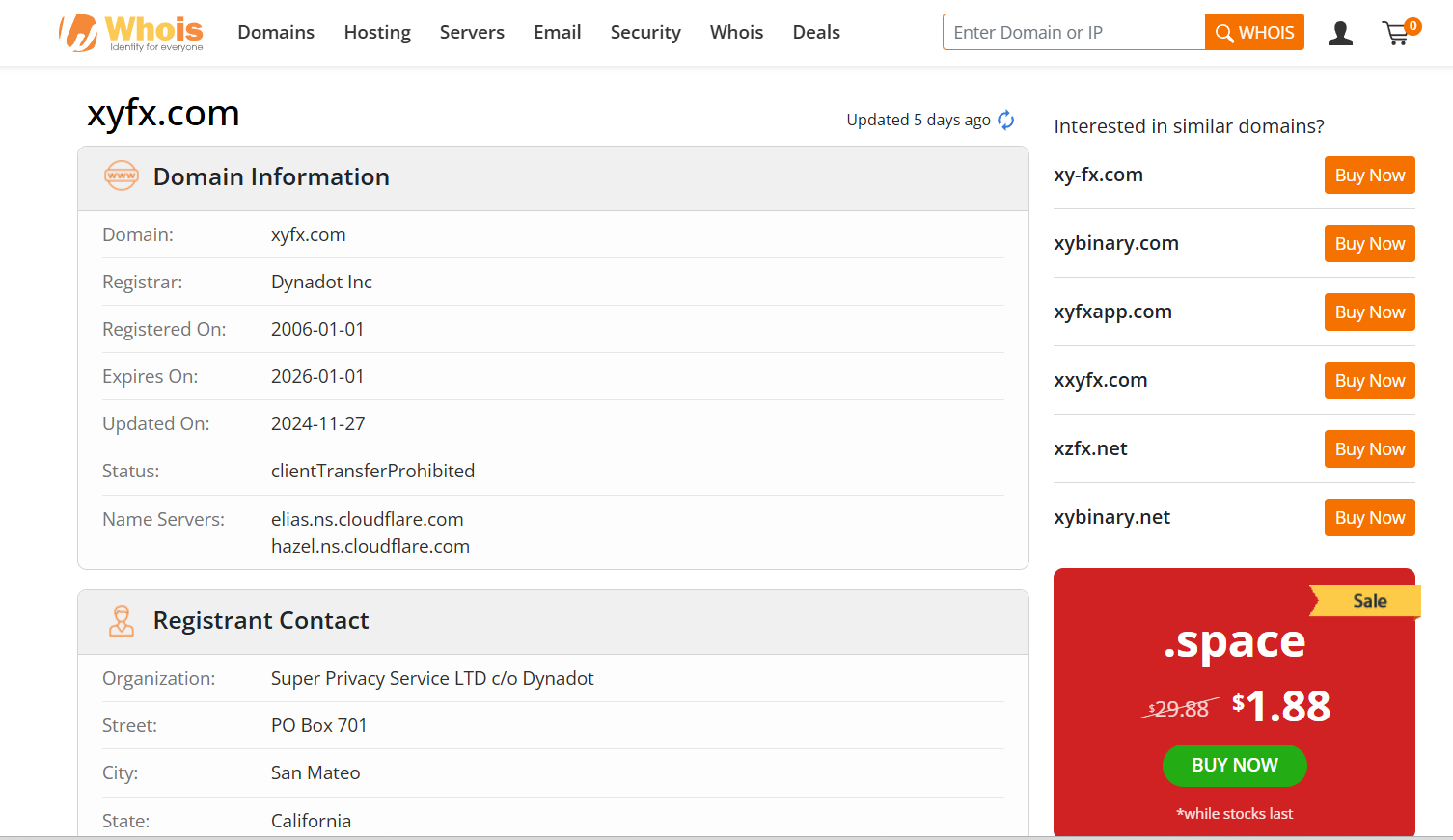1453x840 pixels.
Task: Select registered date 2006-01-01
Action: pos(317,329)
